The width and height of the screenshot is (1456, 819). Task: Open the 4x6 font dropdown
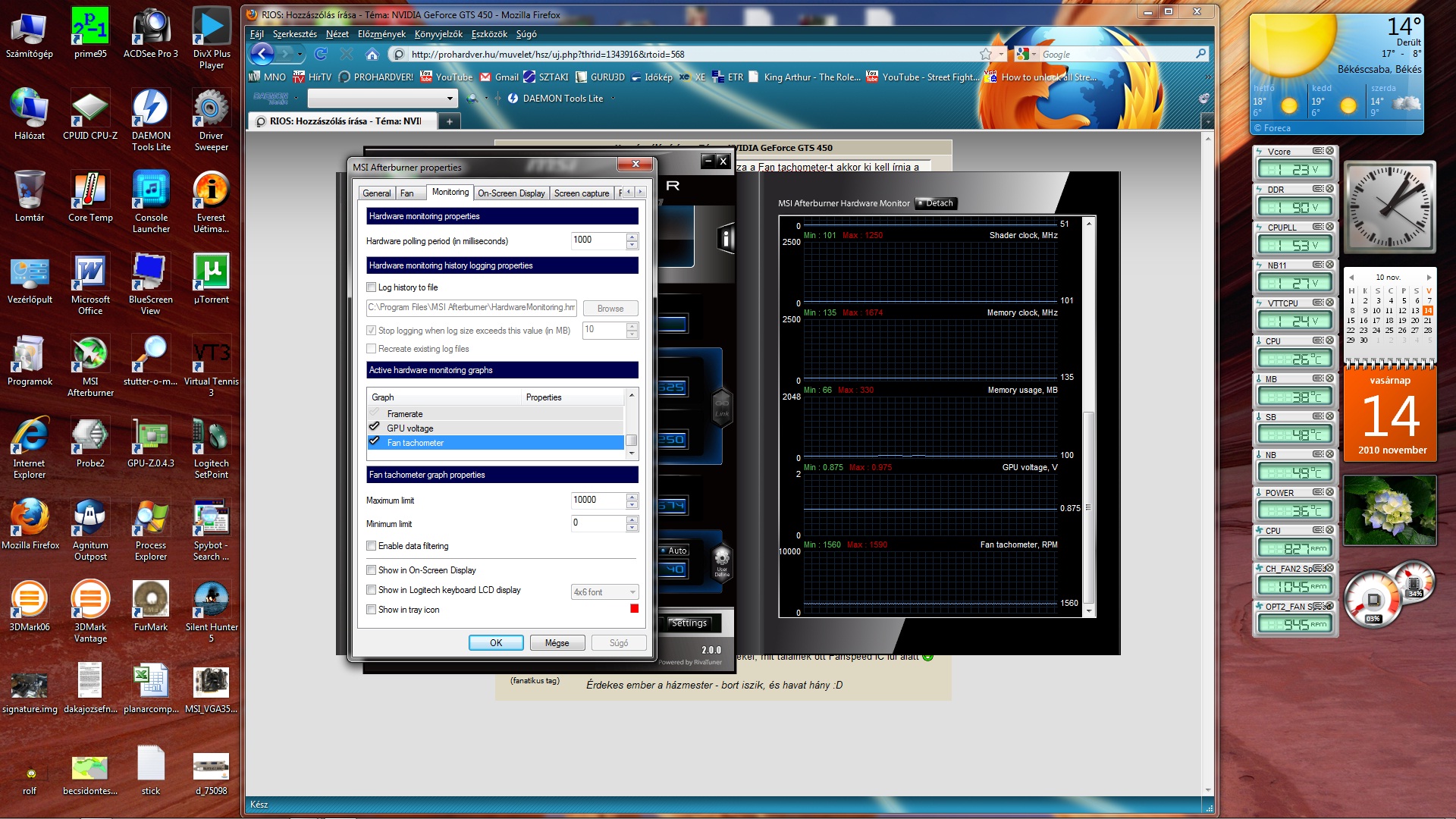click(604, 592)
